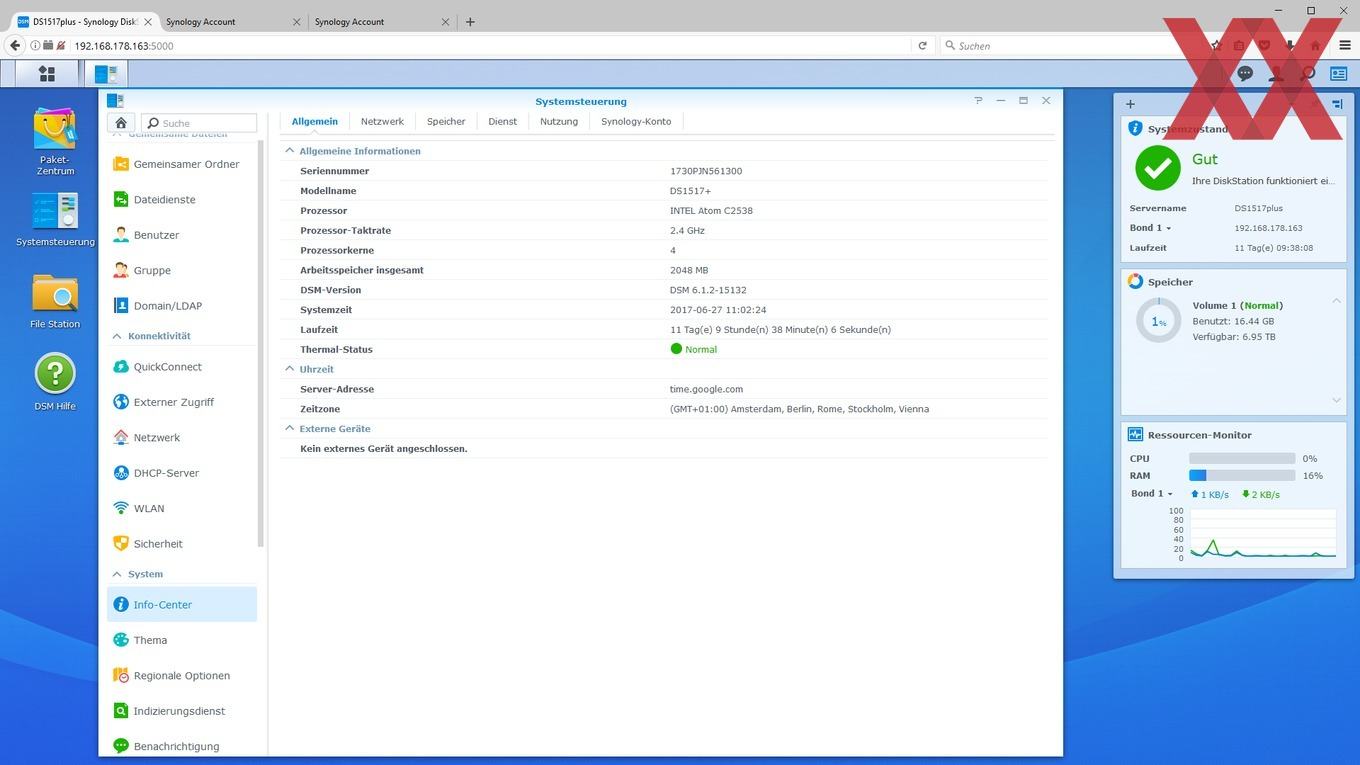Viewport: 1360px width, 765px height.
Task: Open QuickConnect settings
Action: coord(182,367)
